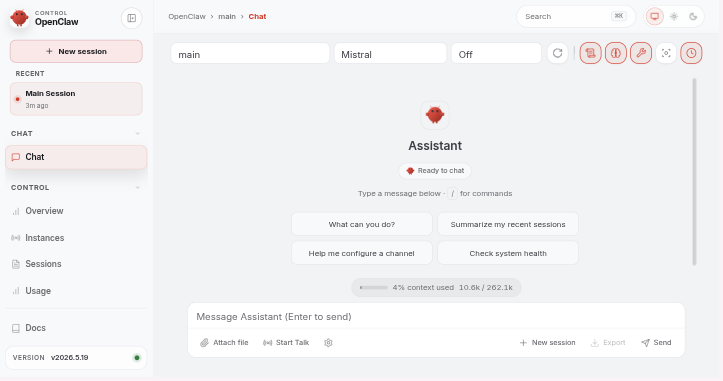
Task: Toggle the focus mode frame icon
Action: click(x=666, y=53)
